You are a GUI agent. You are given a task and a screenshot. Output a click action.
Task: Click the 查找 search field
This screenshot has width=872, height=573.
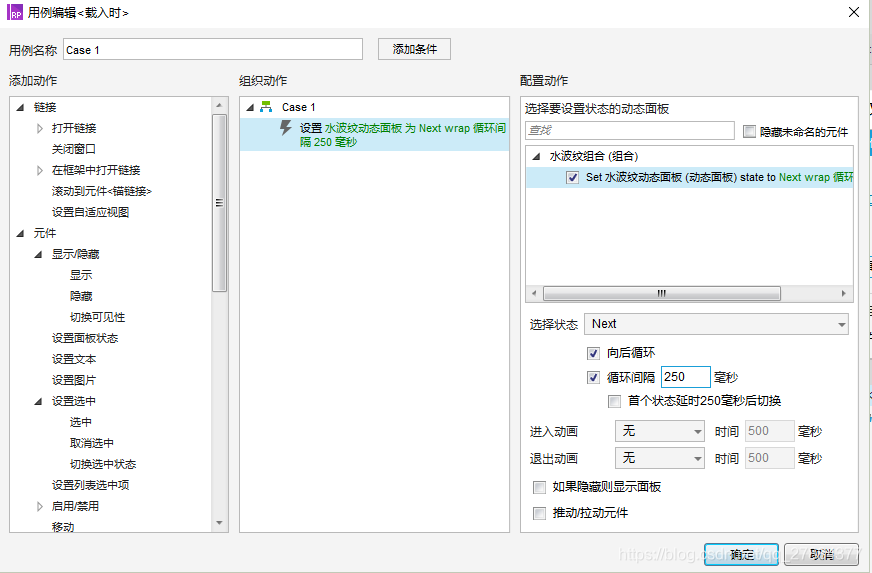[x=630, y=130]
